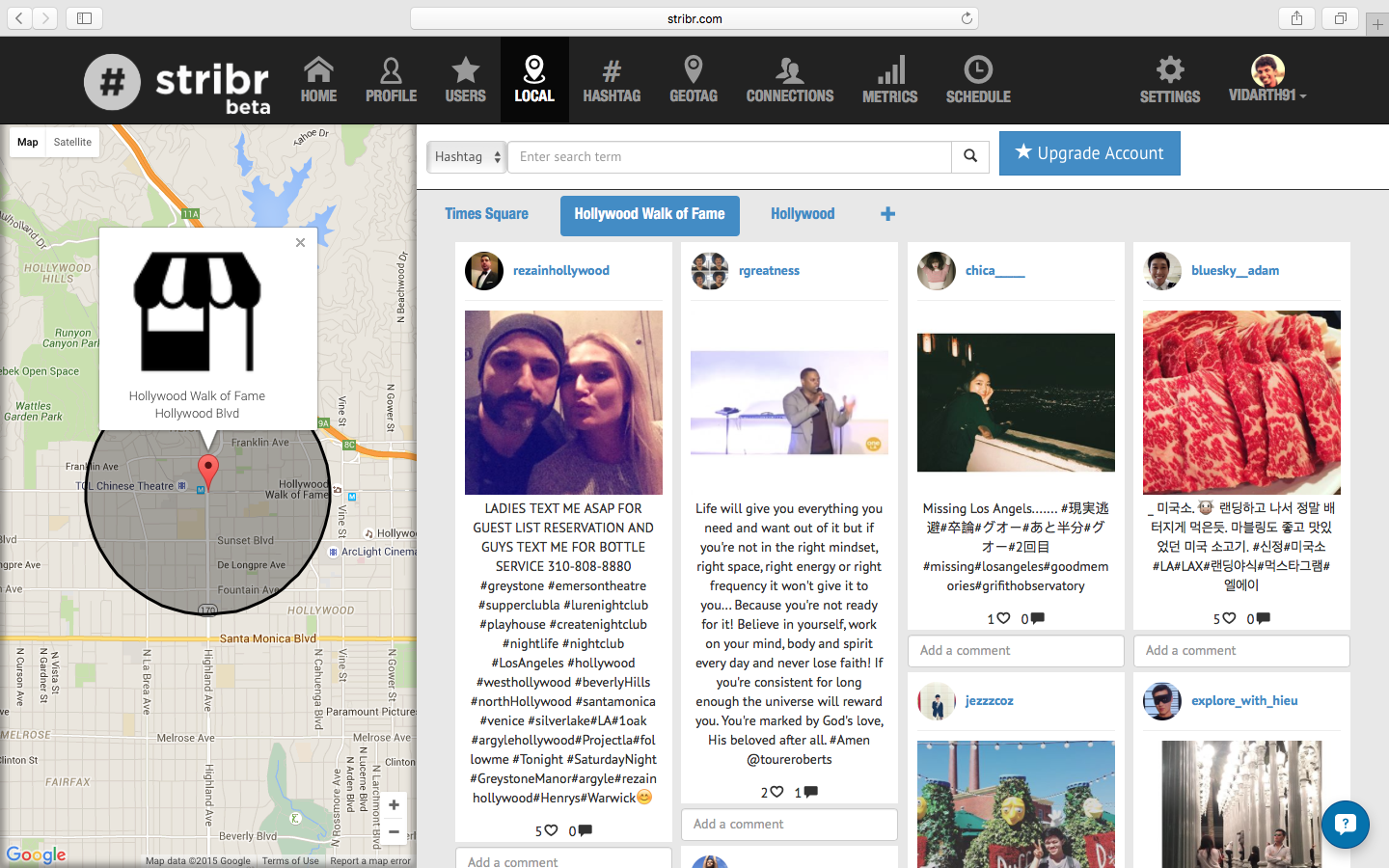Screen dimensions: 1389x868
Task: Switch to Times Square tab
Action: tap(486, 214)
